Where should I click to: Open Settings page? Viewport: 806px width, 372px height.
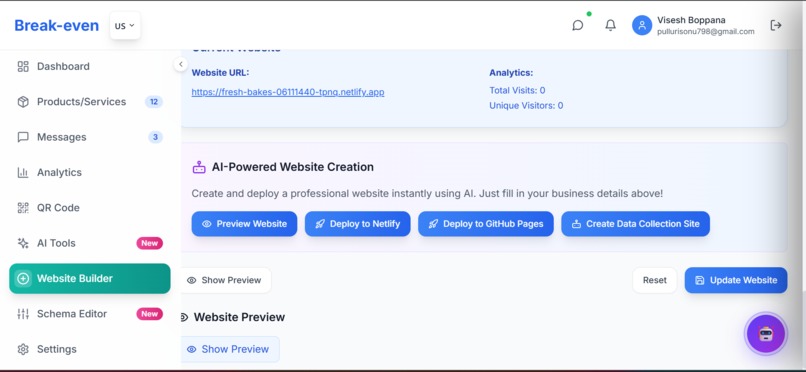pos(90,349)
